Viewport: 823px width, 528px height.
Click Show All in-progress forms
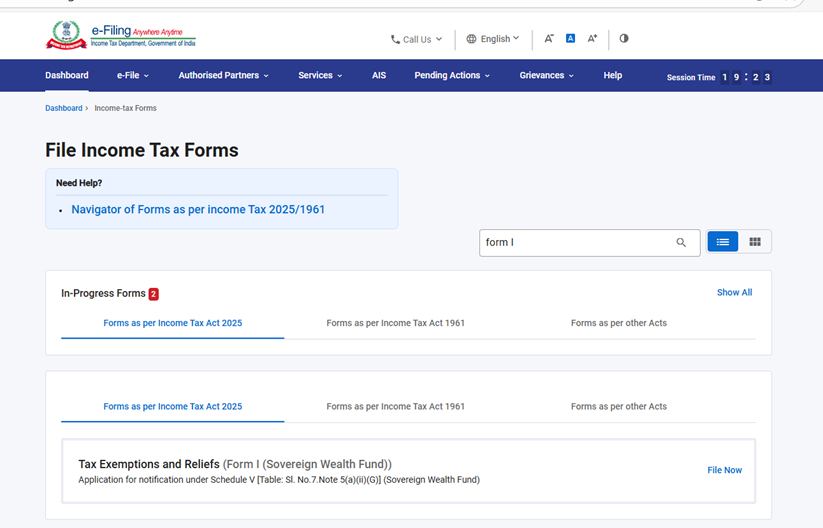coord(734,293)
